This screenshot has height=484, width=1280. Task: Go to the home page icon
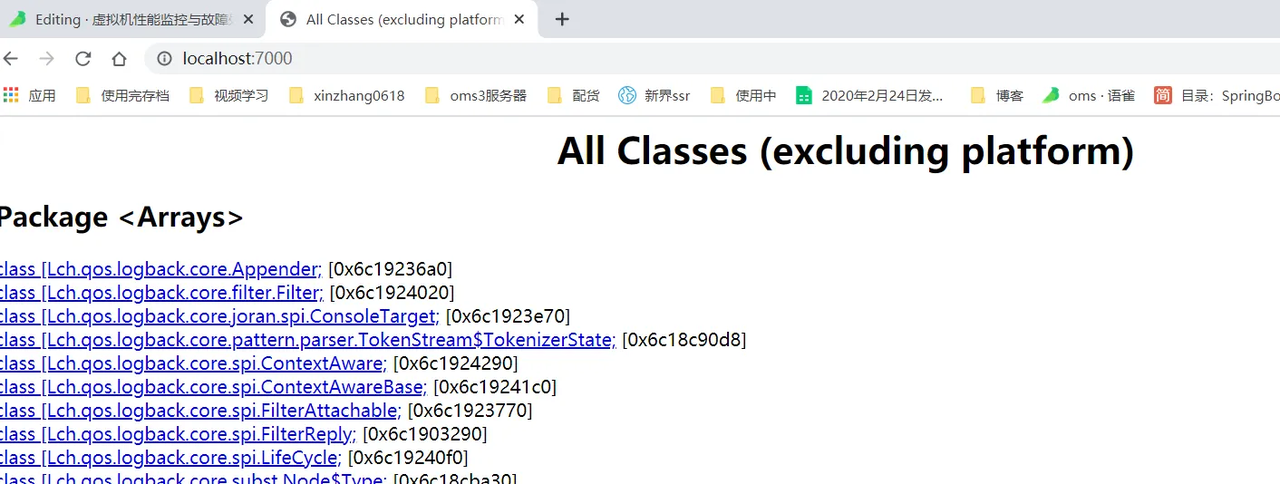119,59
